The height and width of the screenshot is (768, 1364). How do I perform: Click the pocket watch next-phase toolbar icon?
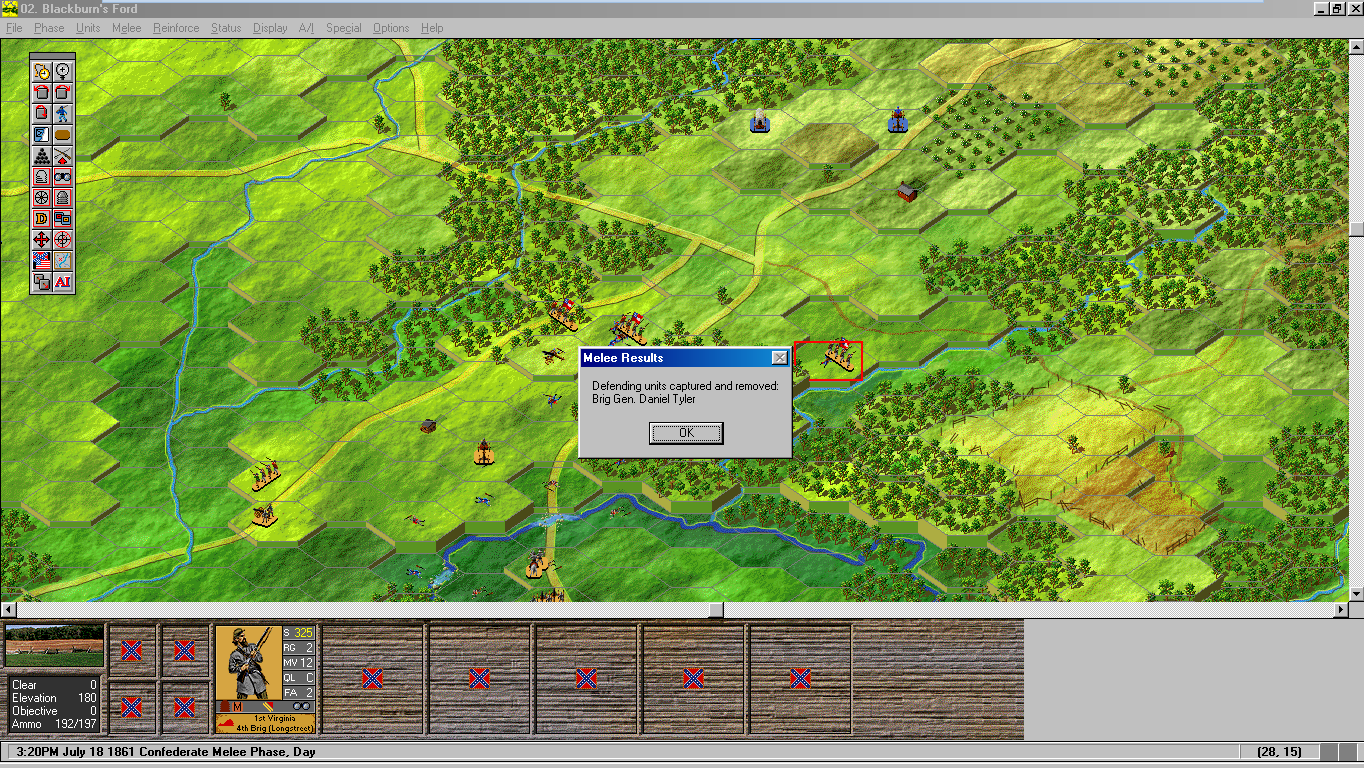coord(41,71)
